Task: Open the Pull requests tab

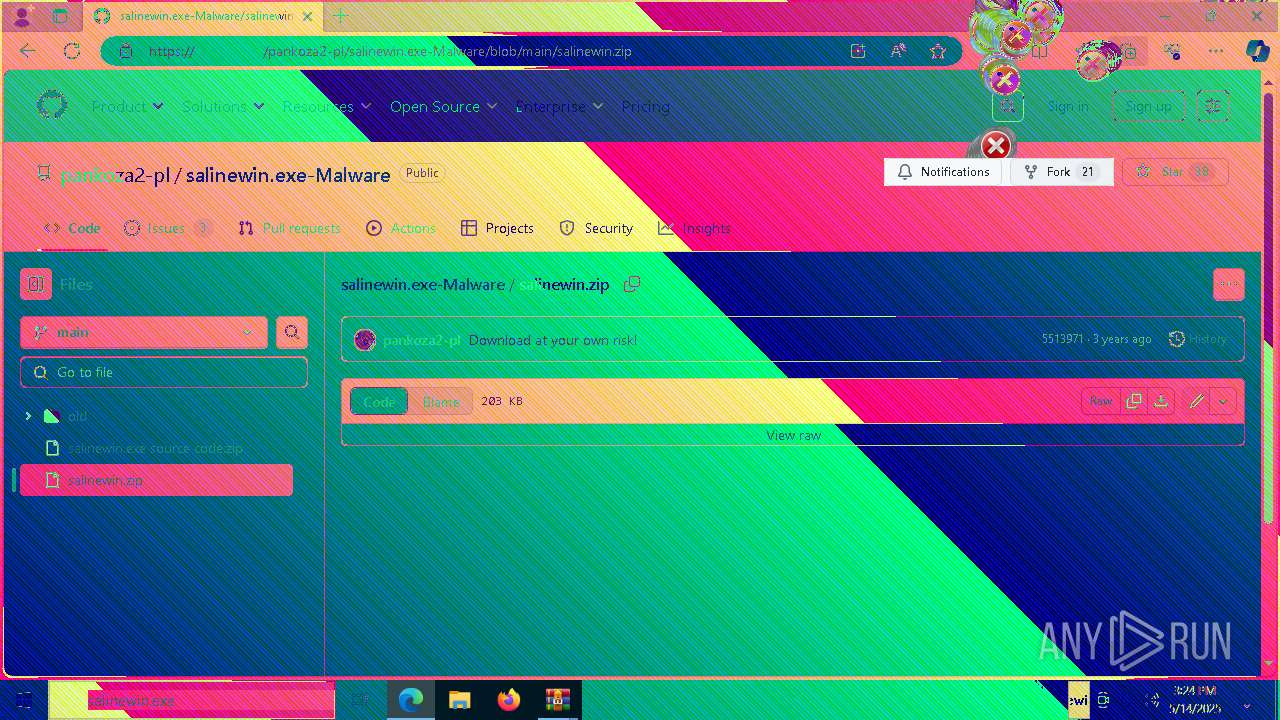Action: click(289, 228)
